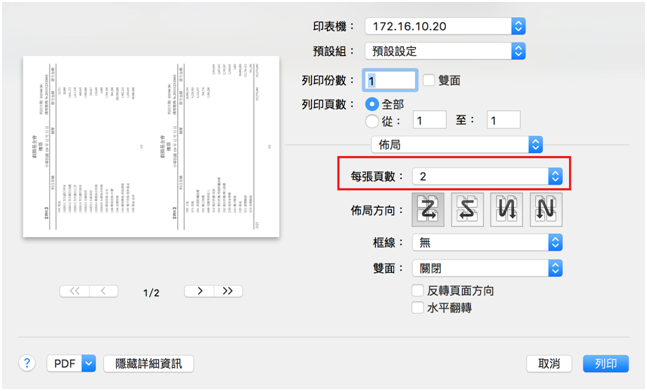The width and height of the screenshot is (647, 391).
Task: Toggle 反轉頁面方向 checkbox
Action: pyautogui.click(x=418, y=290)
